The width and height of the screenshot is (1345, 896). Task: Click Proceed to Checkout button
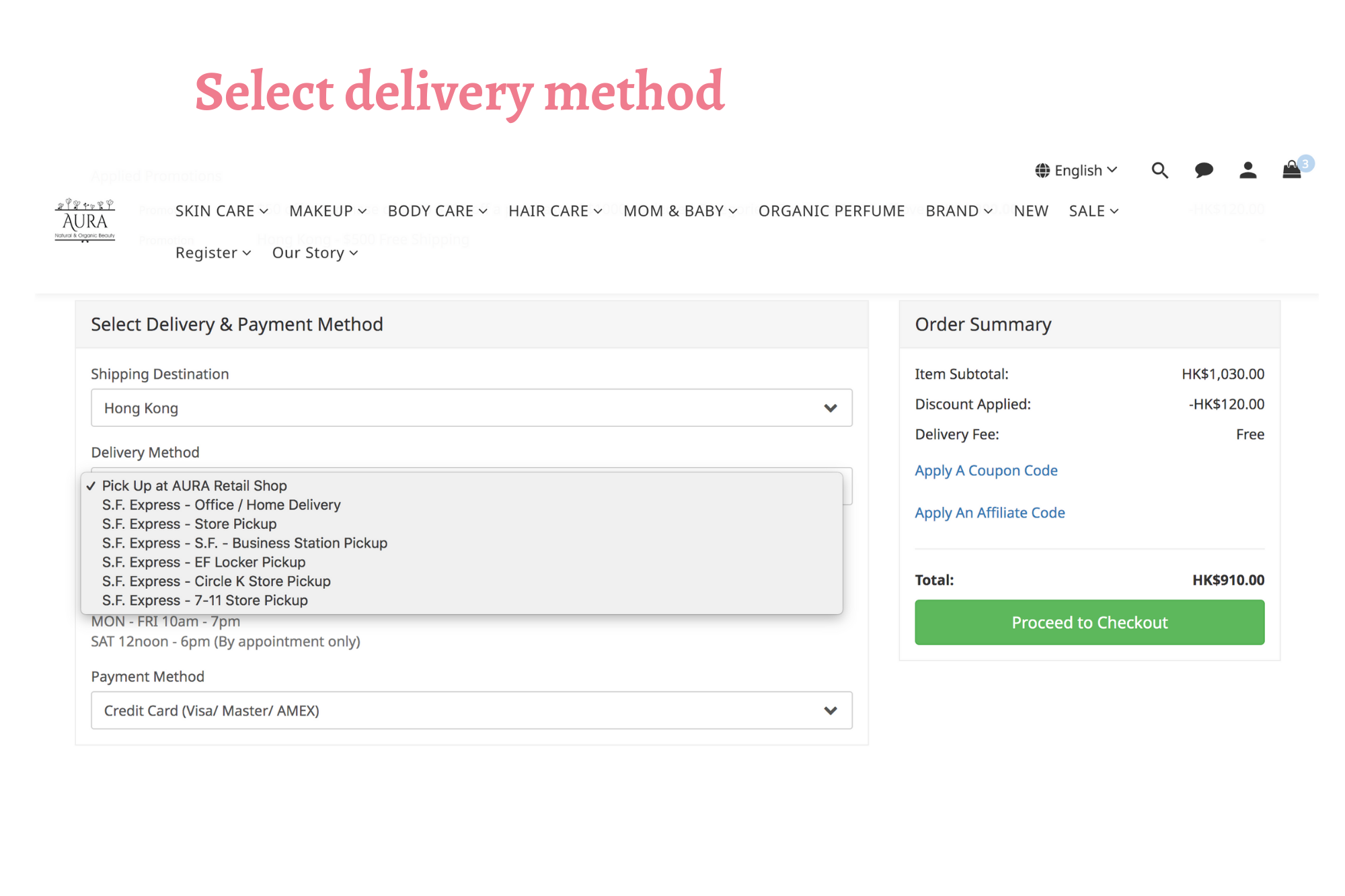click(x=1089, y=622)
